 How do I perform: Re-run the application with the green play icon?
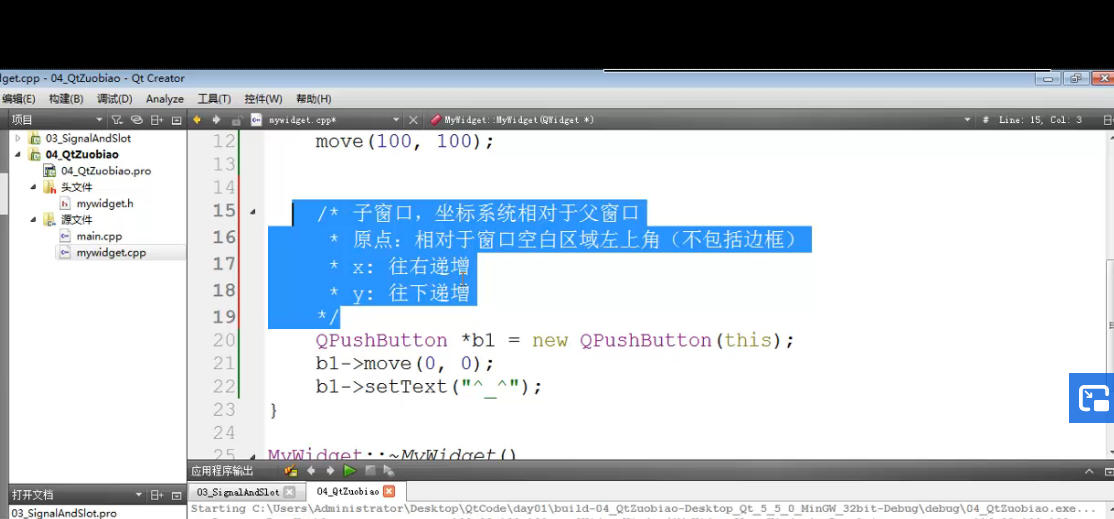349,471
